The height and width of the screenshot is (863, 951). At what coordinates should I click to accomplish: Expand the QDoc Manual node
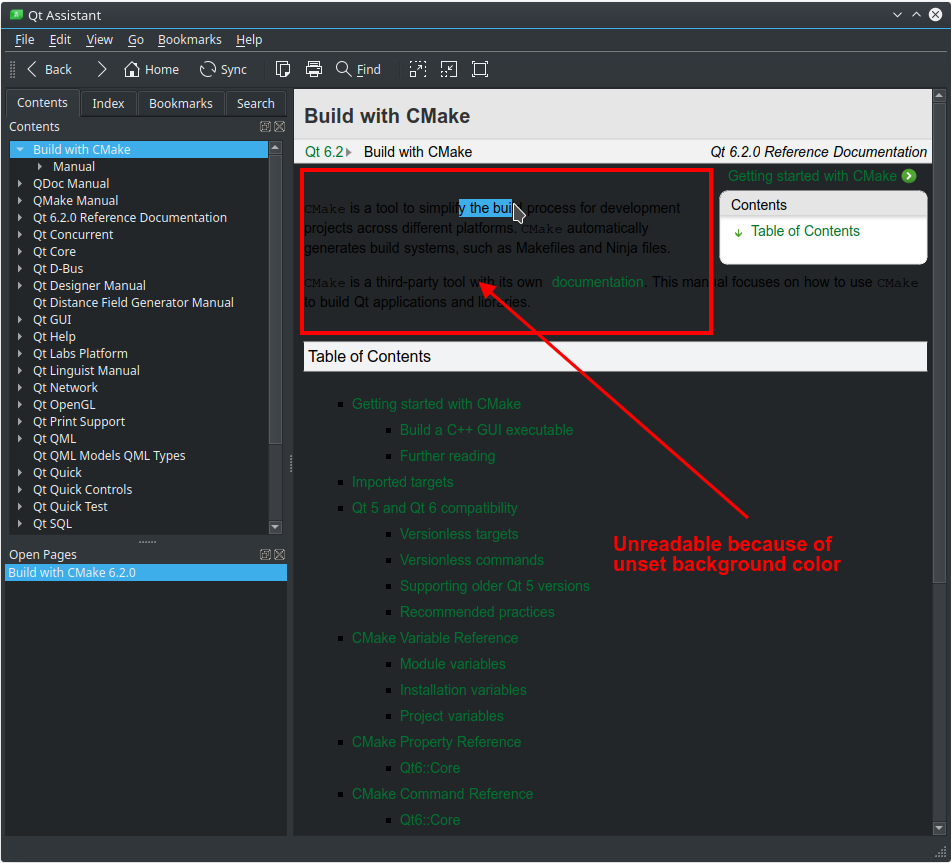coord(20,183)
